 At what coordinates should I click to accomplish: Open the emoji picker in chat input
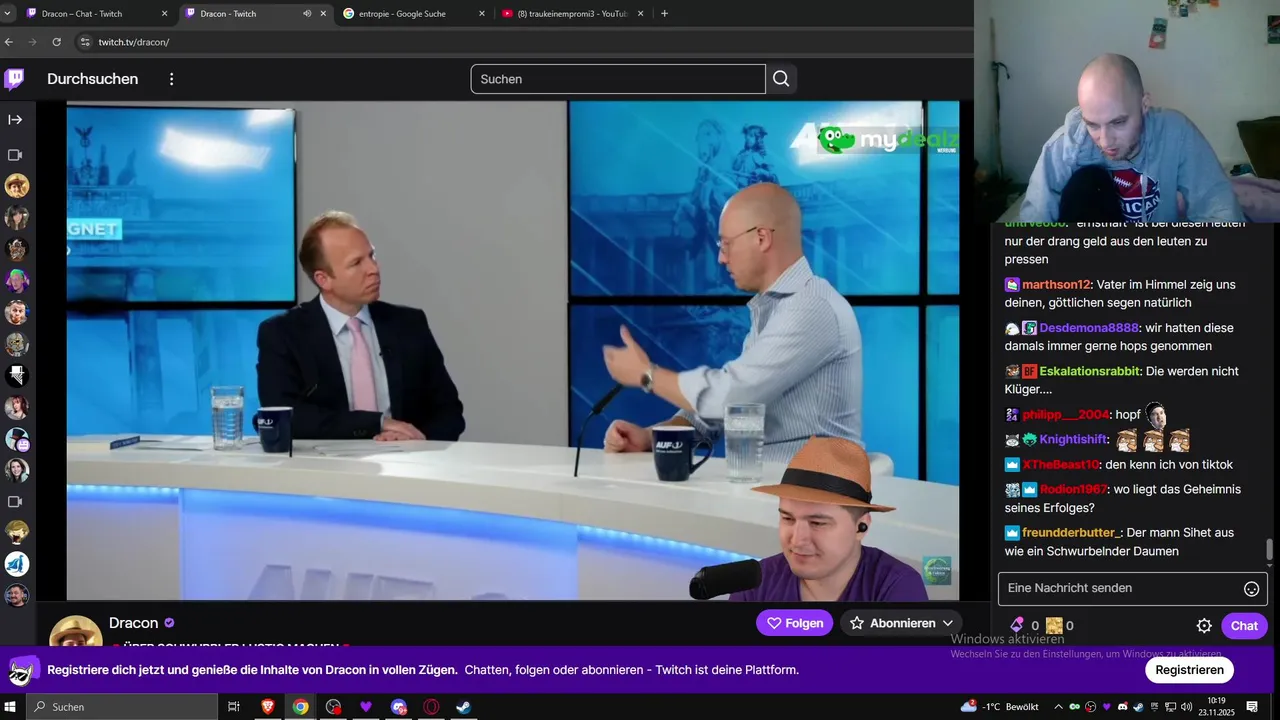[x=1251, y=589]
